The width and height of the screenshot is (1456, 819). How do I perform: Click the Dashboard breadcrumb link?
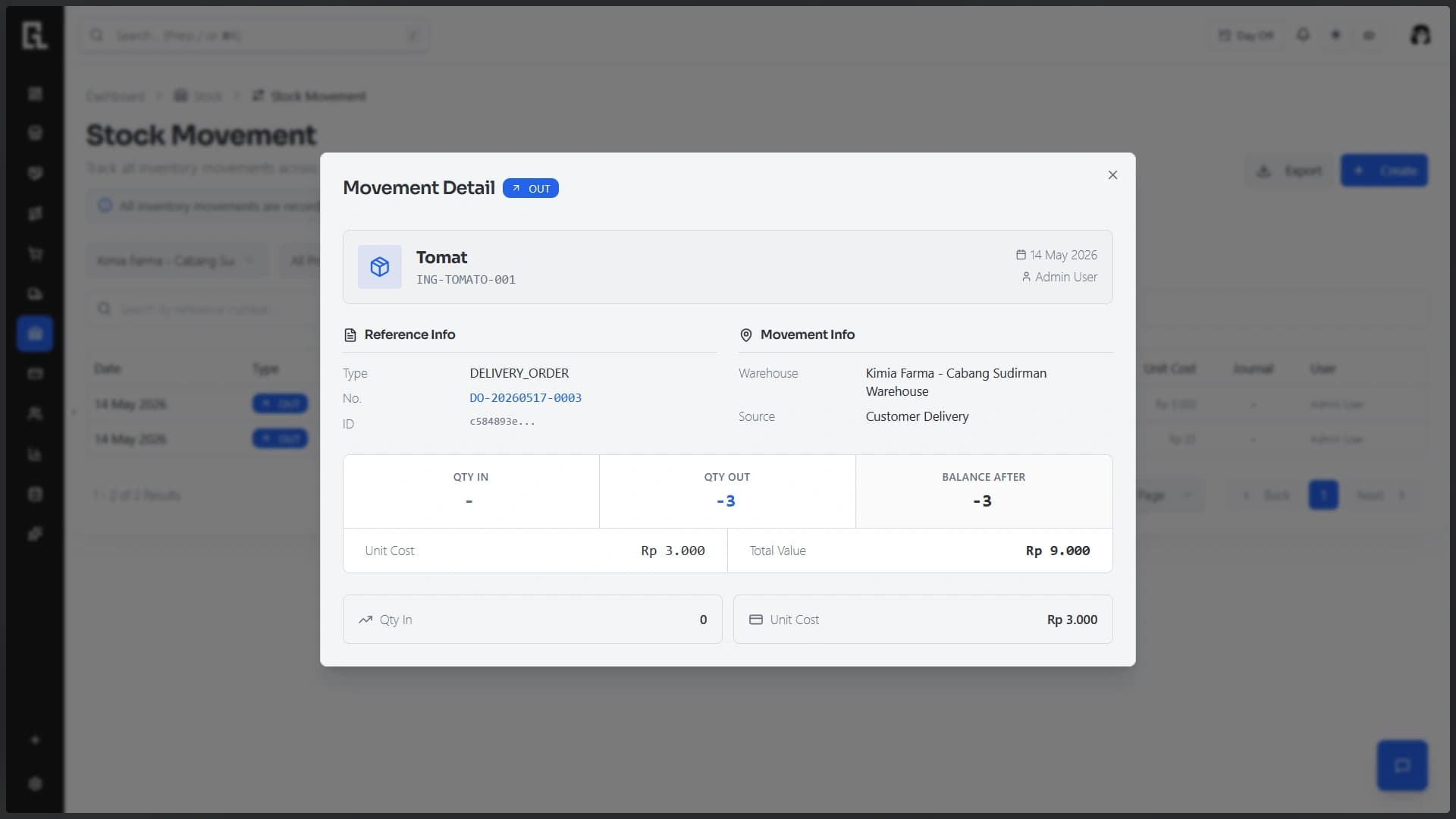pyautogui.click(x=115, y=96)
